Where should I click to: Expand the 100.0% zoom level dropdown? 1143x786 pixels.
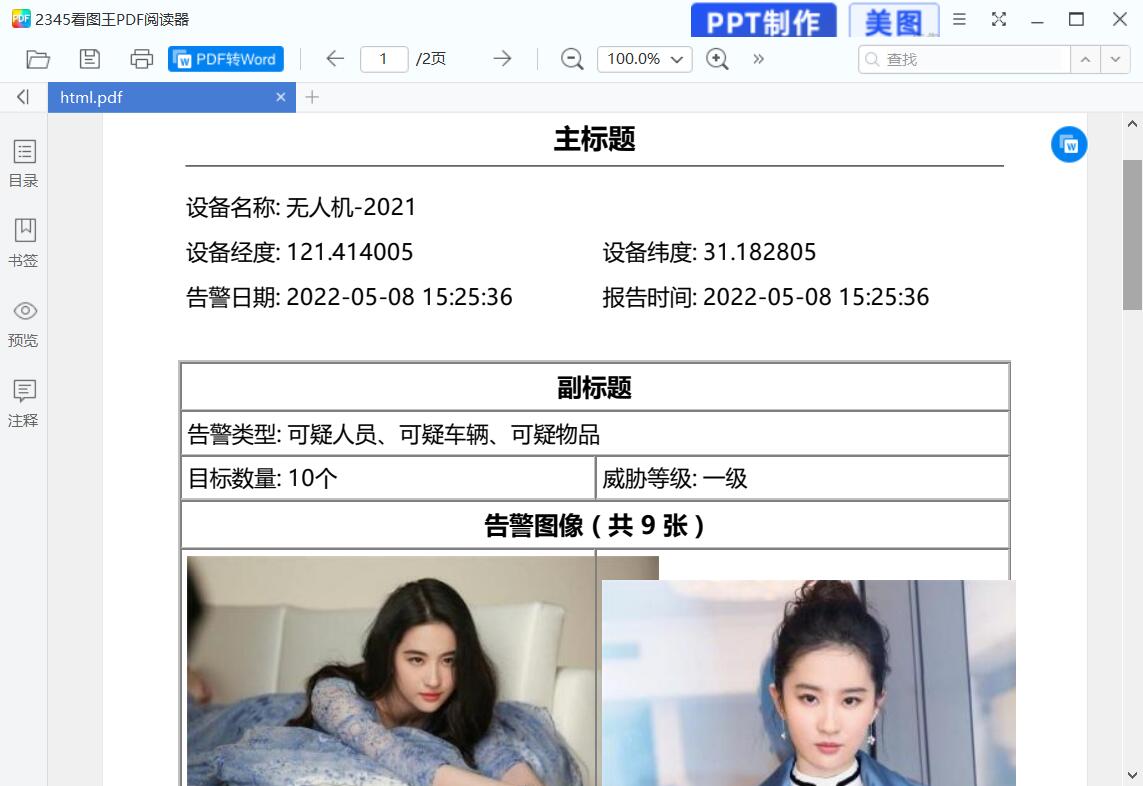tap(645, 59)
